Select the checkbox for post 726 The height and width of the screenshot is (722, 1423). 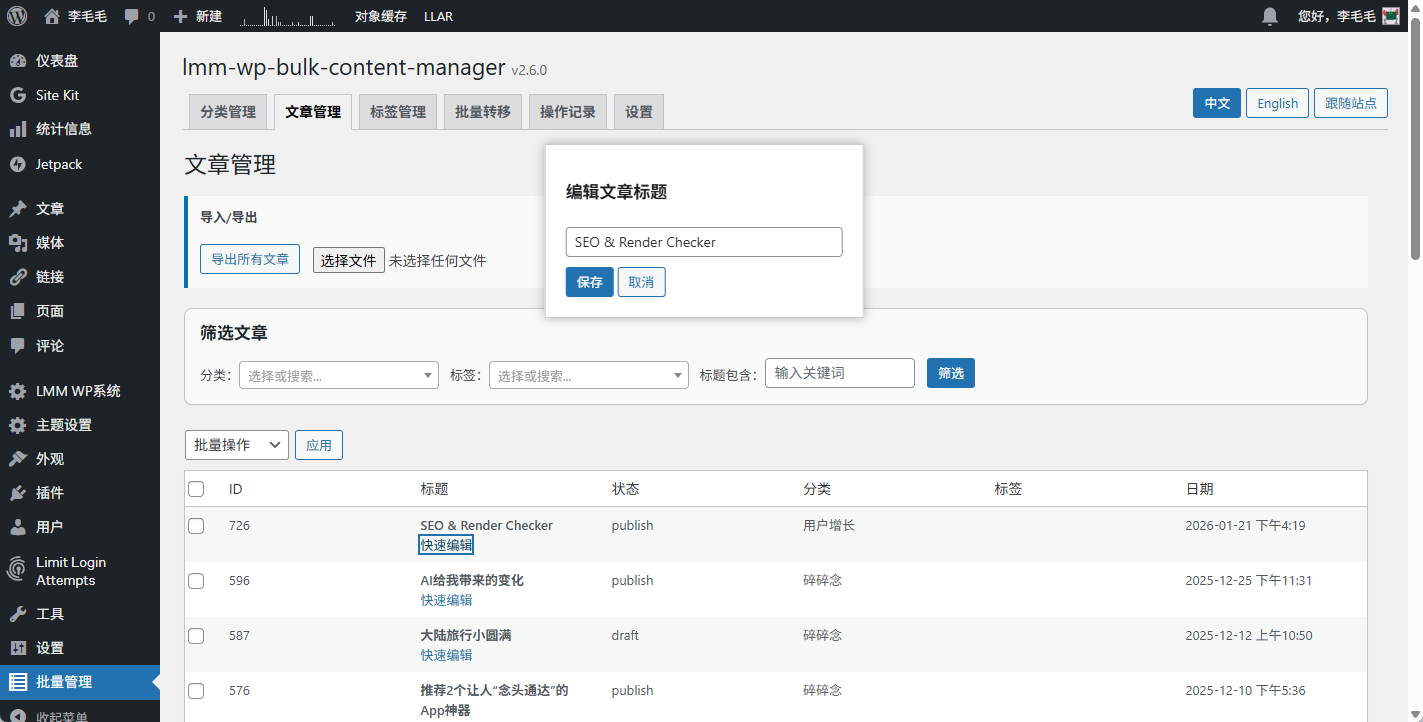(x=196, y=526)
